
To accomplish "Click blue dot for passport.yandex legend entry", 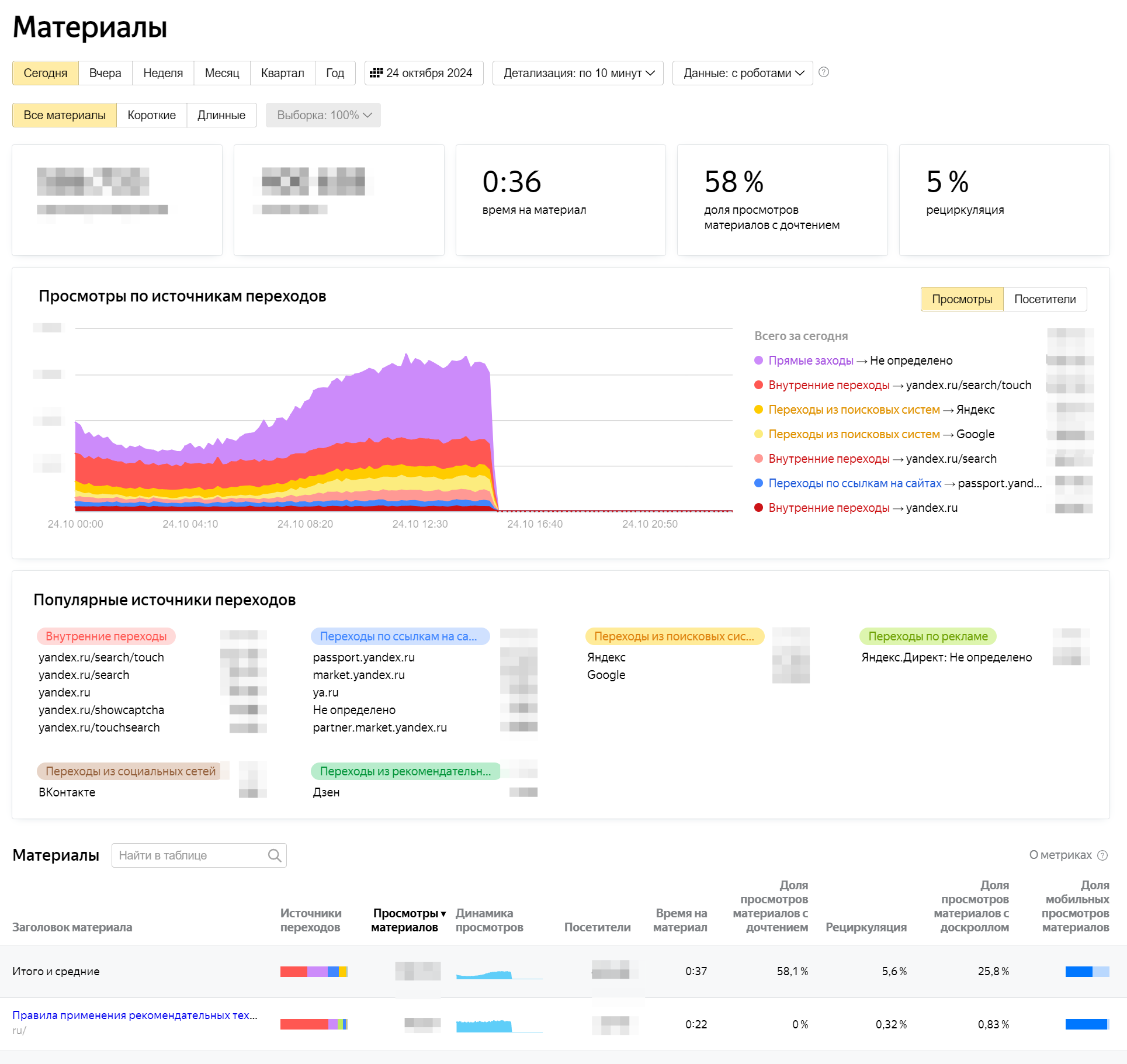I will click(x=758, y=483).
